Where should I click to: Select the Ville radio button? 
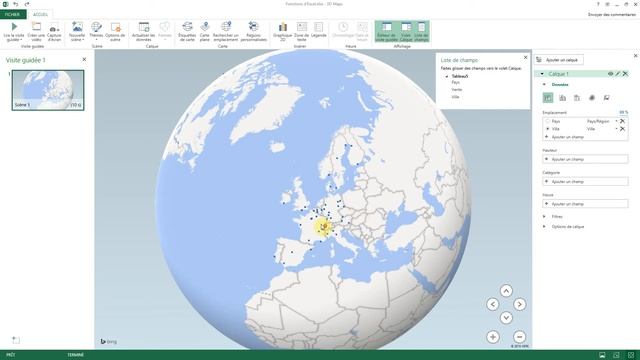click(x=548, y=129)
